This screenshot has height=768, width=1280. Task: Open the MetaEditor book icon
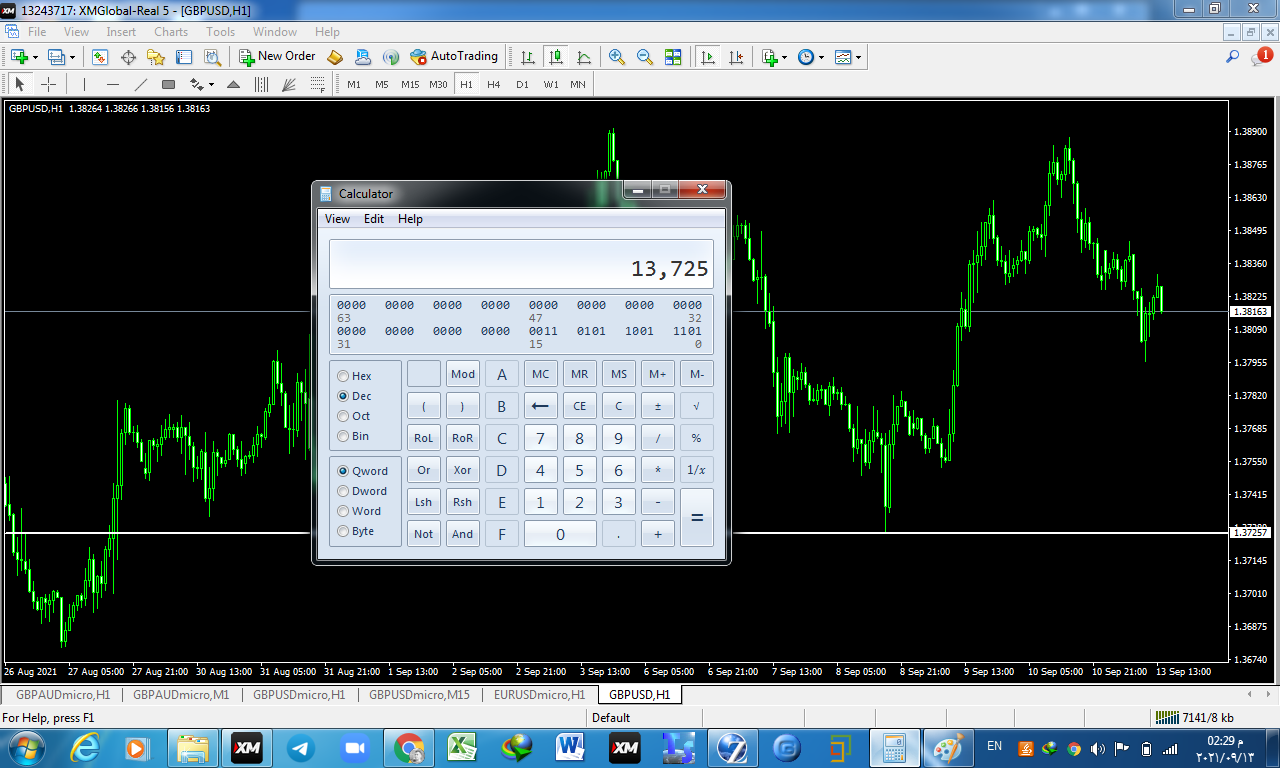(335, 57)
